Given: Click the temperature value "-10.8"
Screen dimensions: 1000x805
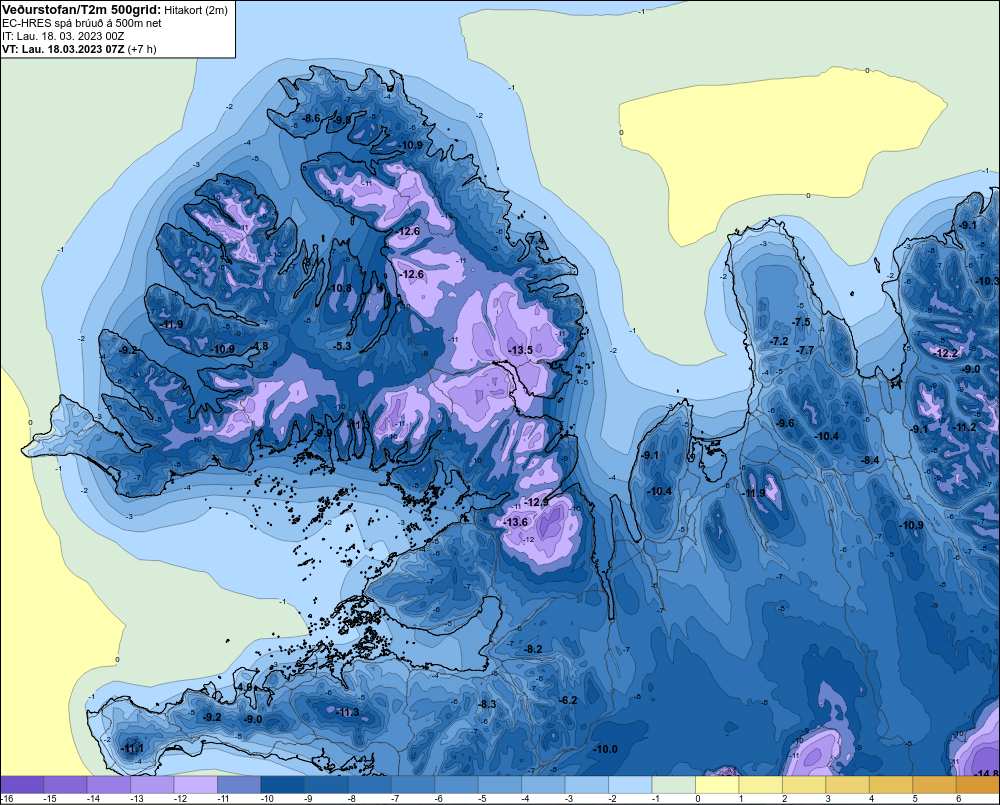Looking at the screenshot, I should [x=340, y=288].
